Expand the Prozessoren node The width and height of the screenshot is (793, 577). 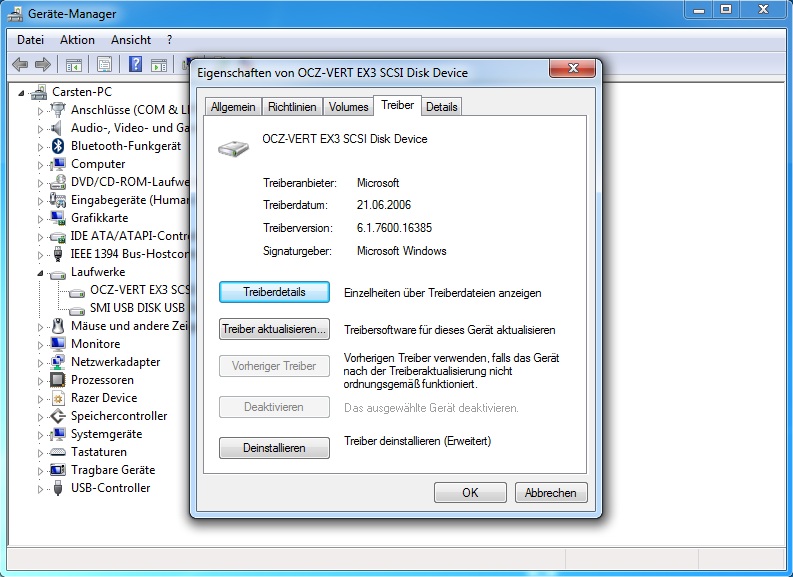[40, 381]
